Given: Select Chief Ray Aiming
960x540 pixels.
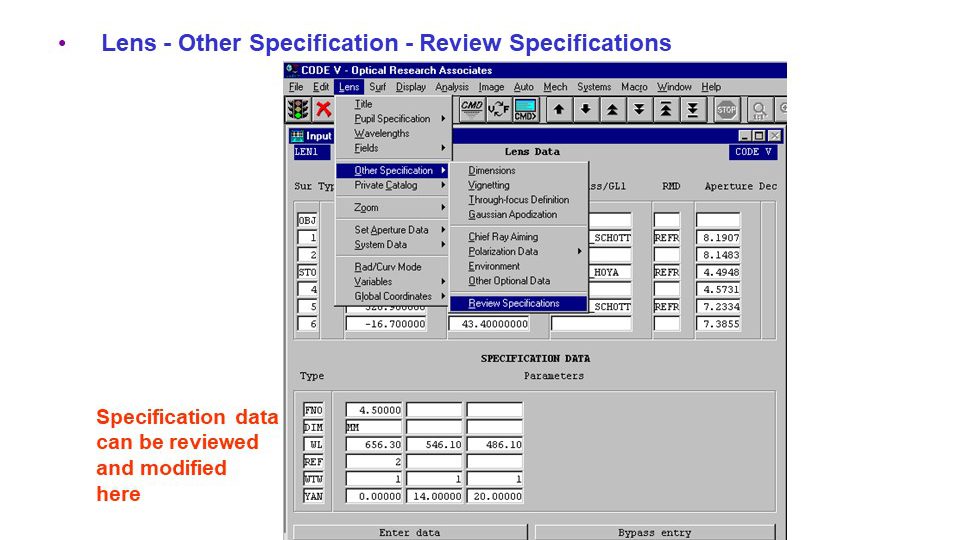Looking at the screenshot, I should pyautogui.click(x=519, y=237).
